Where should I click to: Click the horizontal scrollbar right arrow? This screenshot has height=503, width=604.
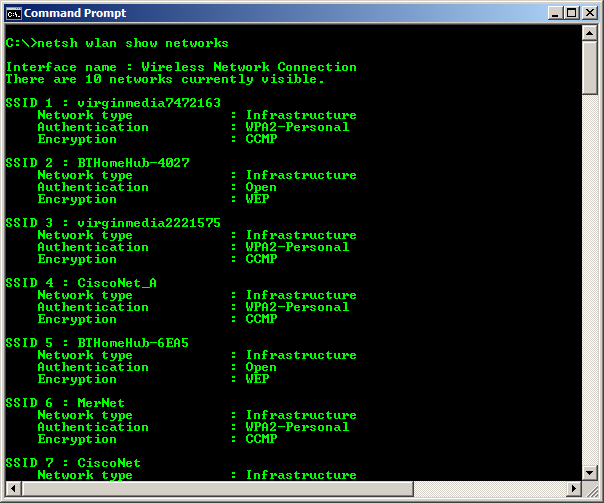pos(574,489)
